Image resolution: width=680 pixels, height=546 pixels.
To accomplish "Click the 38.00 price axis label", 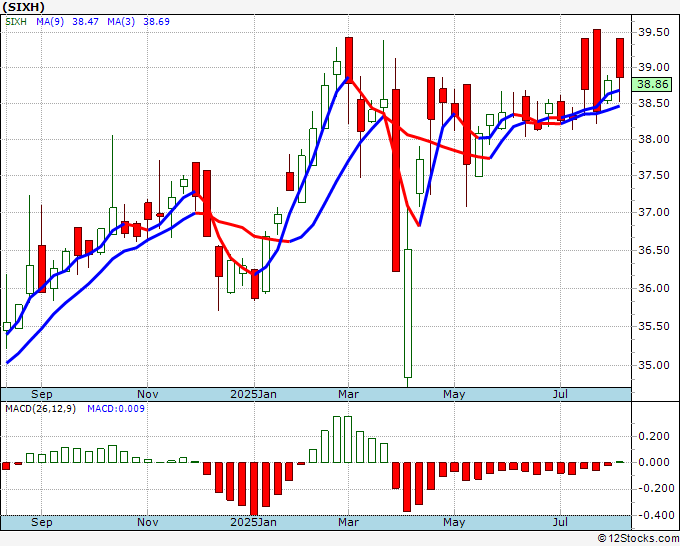I will 654,139.
